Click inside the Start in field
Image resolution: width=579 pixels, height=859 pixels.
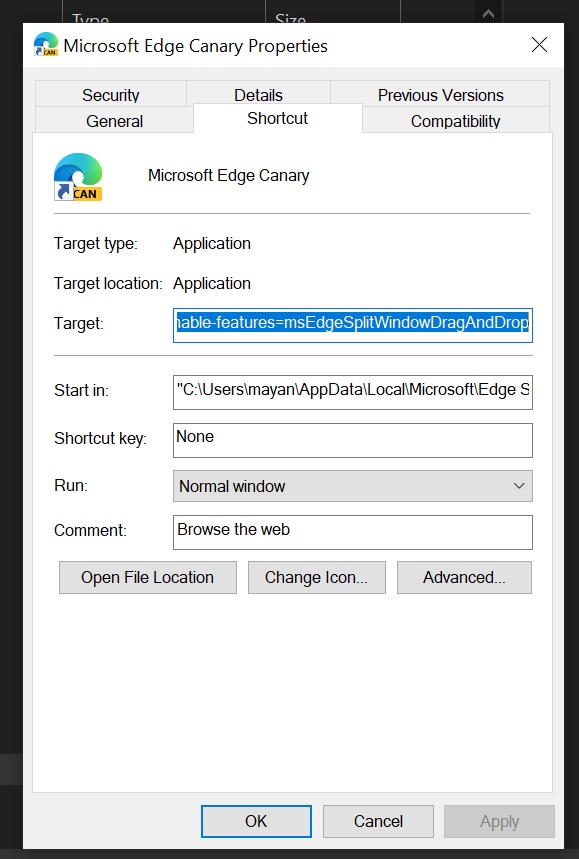[352, 392]
